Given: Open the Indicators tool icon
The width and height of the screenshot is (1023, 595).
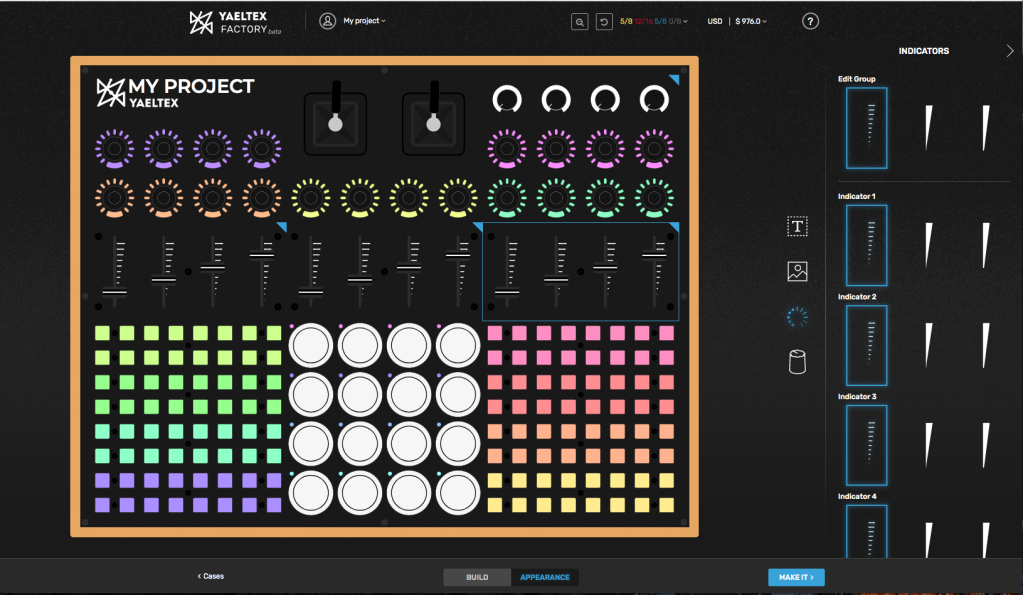Looking at the screenshot, I should [797, 317].
